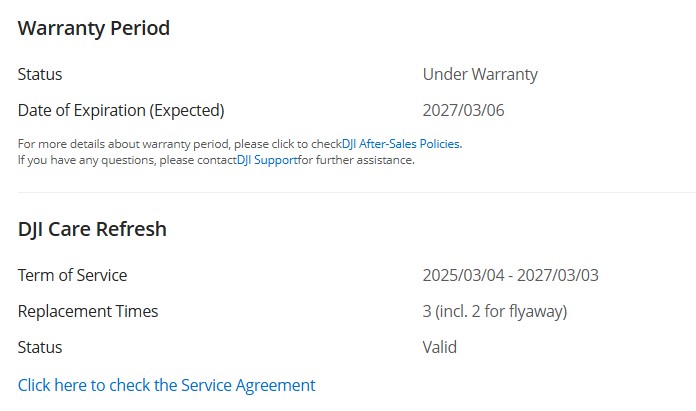The width and height of the screenshot is (696, 411).
Task: Click the DJI Support link
Action: point(267,160)
